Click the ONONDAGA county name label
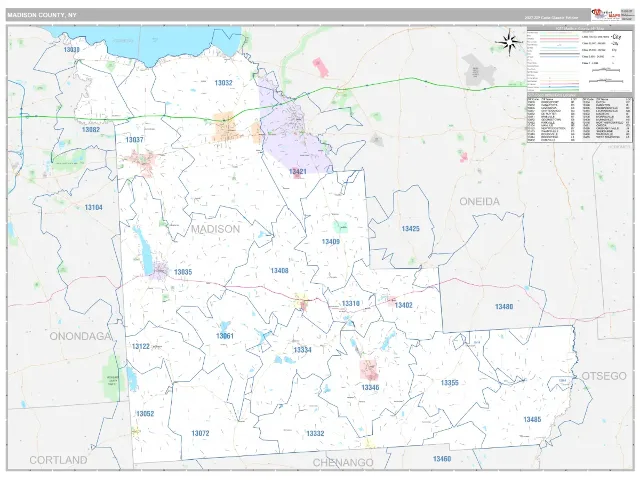The width and height of the screenshot is (640, 480). [x=80, y=336]
